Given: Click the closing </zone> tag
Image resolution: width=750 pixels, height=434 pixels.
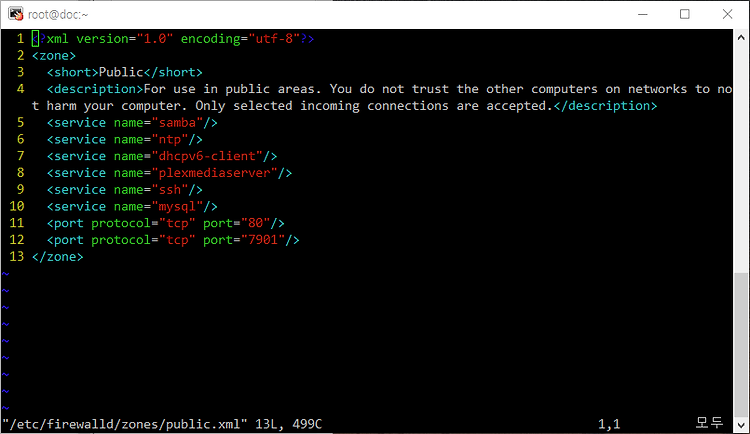Looking at the screenshot, I should point(57,256).
